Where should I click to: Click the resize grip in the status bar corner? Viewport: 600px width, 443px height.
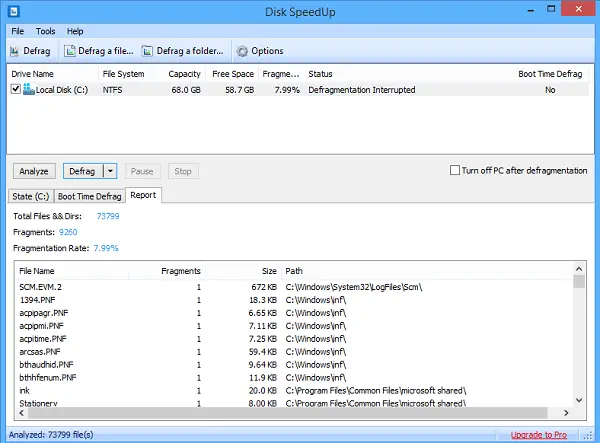click(x=589, y=435)
